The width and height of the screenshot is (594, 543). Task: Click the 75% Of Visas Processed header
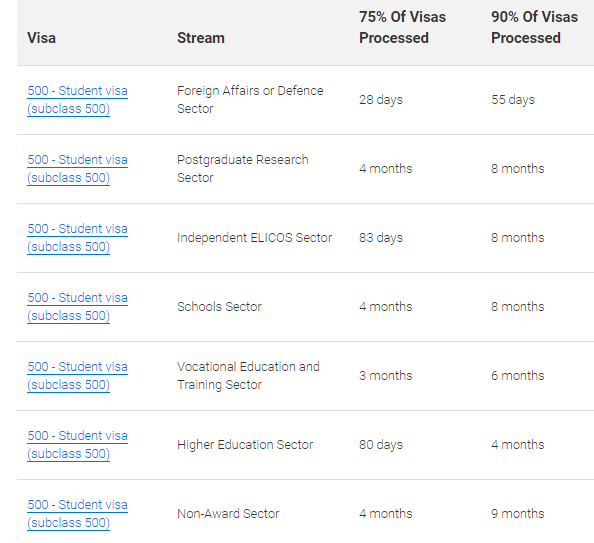[x=402, y=27]
